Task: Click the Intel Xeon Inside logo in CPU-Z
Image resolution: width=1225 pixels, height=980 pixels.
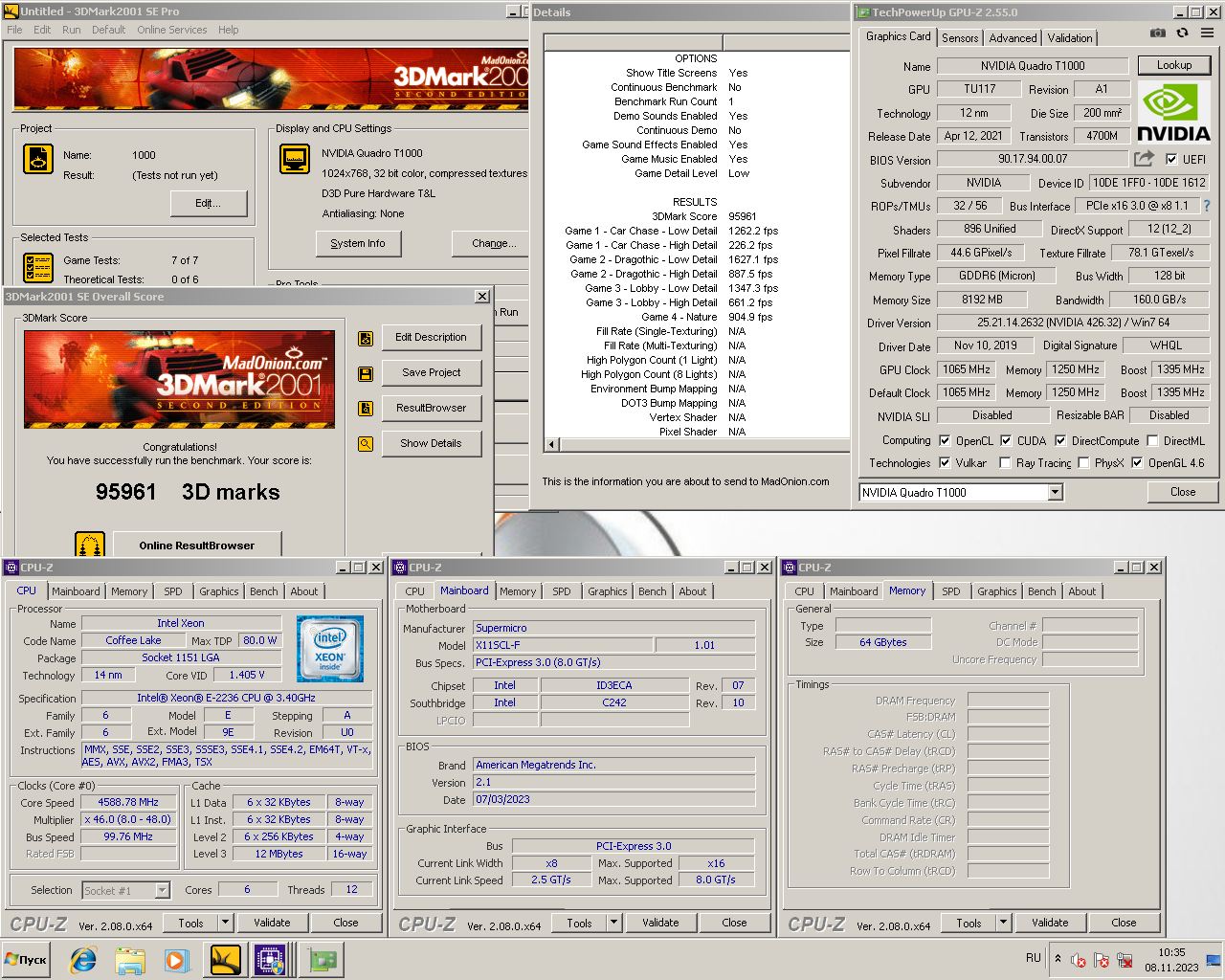Action: click(x=329, y=649)
